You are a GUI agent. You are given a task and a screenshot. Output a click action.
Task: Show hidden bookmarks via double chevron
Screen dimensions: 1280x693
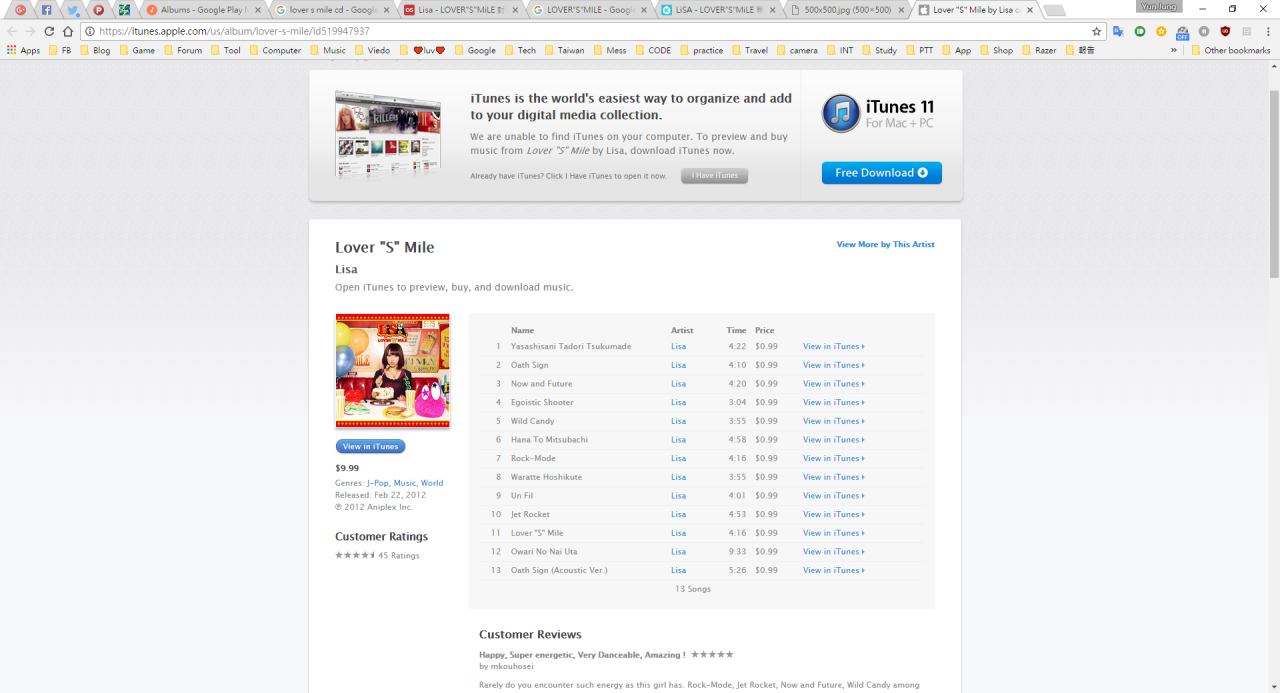pos(1175,50)
